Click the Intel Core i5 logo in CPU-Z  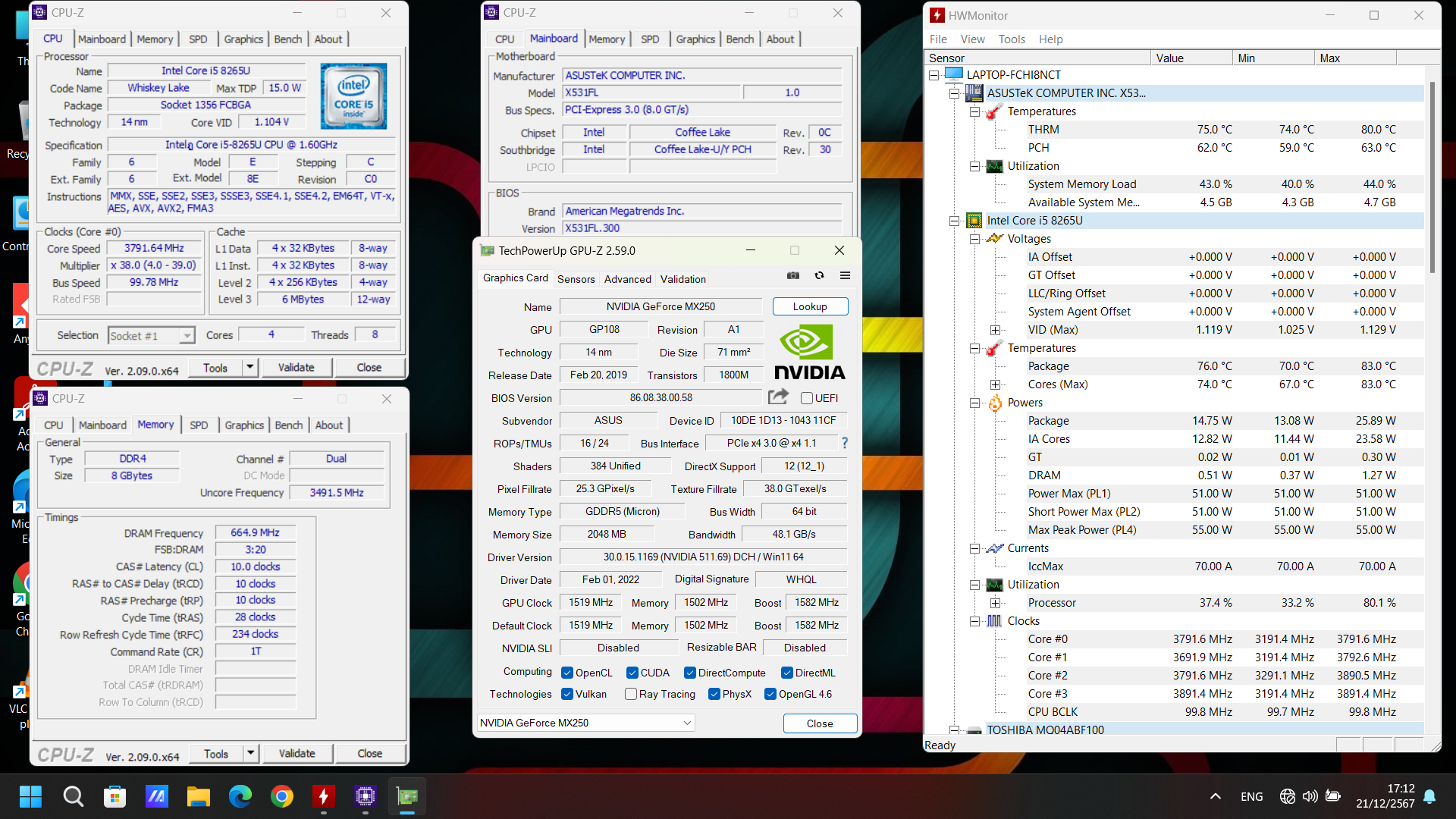pos(353,96)
